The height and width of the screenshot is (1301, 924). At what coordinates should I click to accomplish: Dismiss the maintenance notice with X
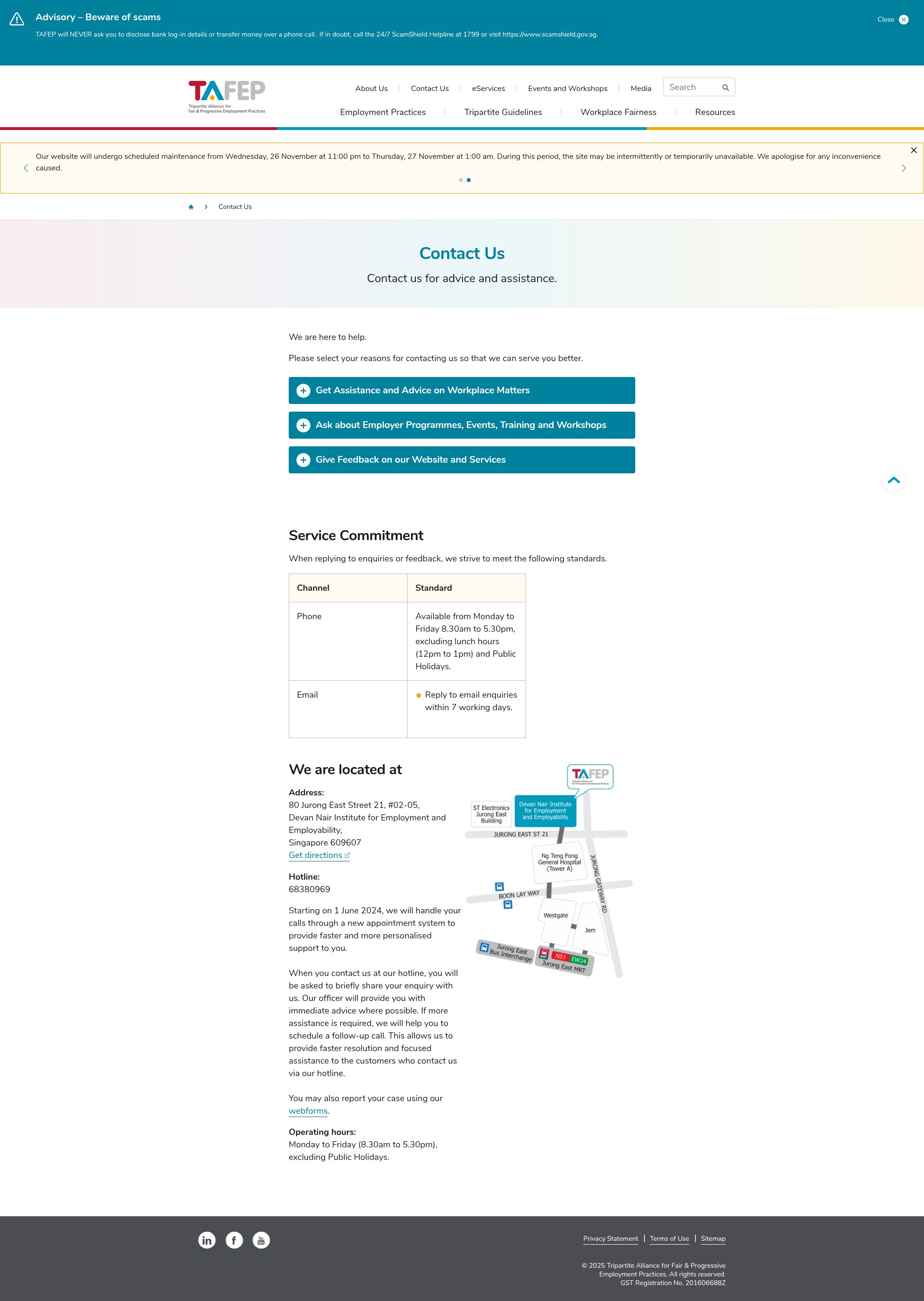(x=914, y=150)
